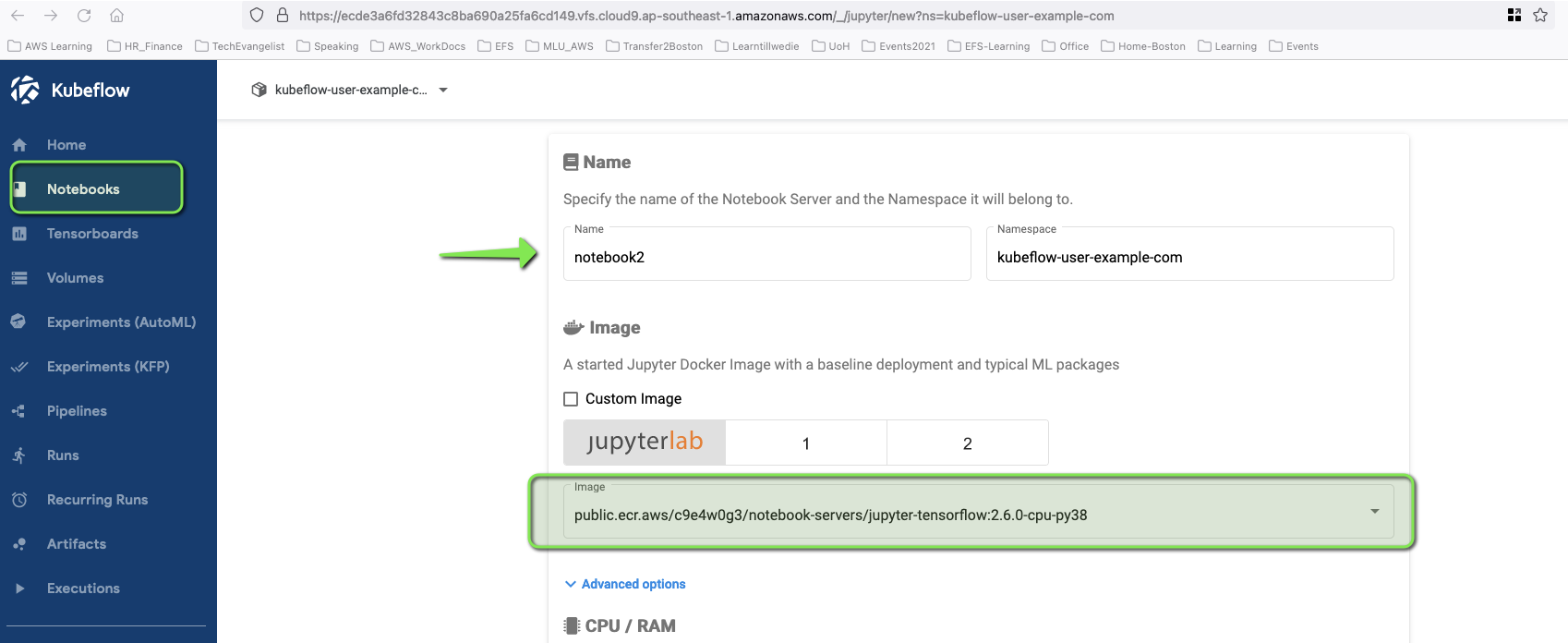Click the browser reload button
Screen dimensions: 1568x643
point(84,15)
